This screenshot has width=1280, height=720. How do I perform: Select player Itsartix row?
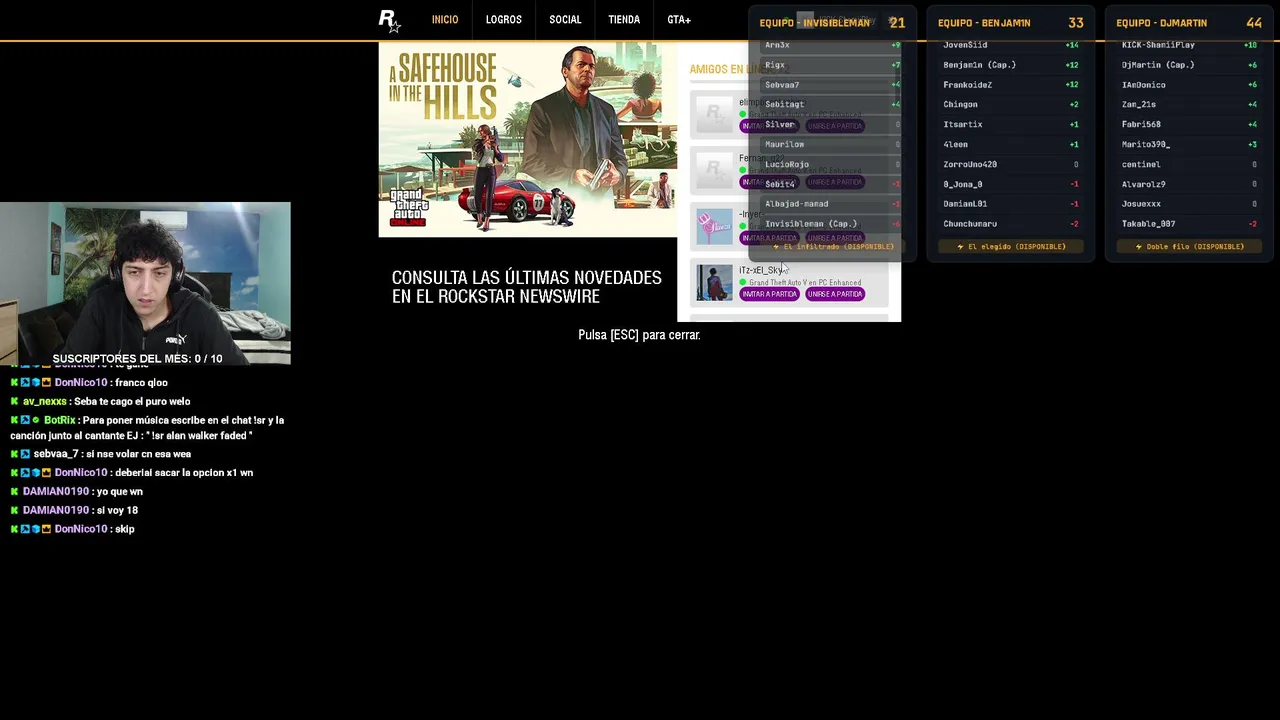click(1011, 125)
